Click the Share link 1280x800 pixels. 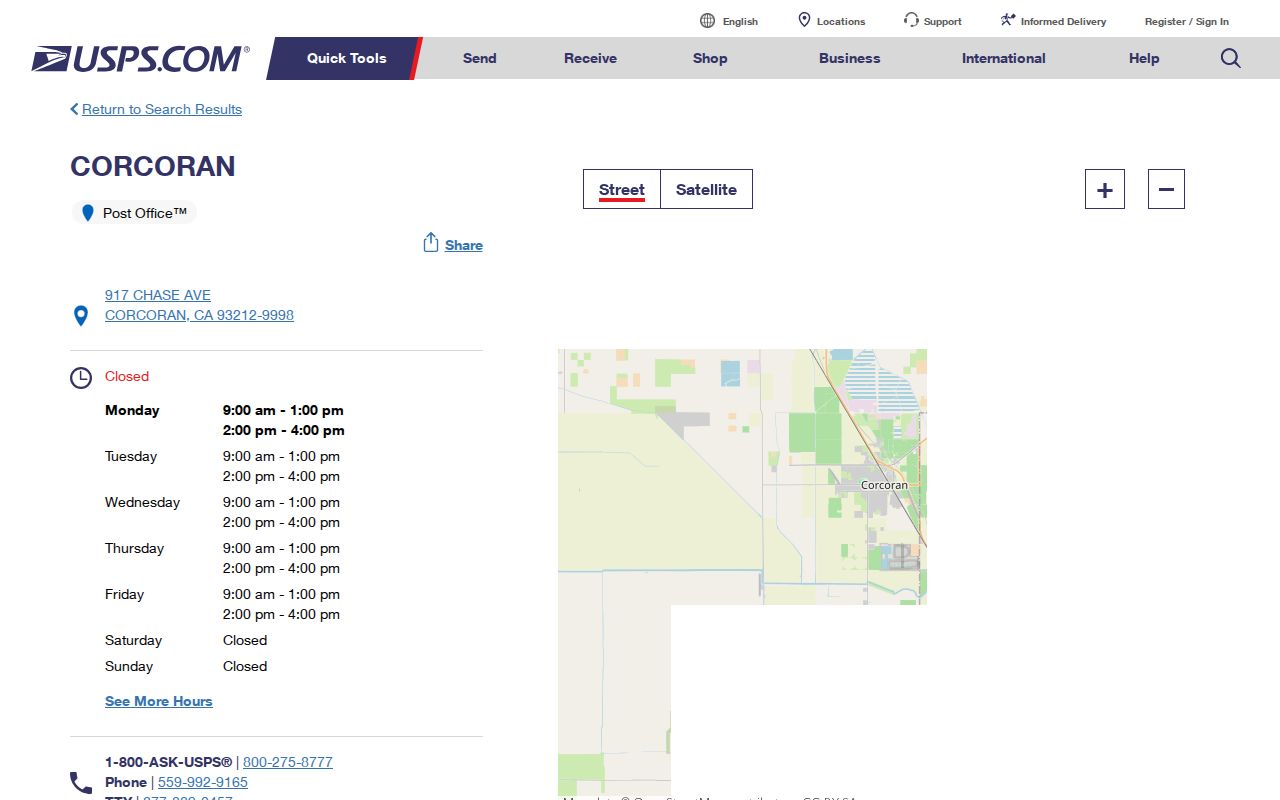pyautogui.click(x=464, y=245)
